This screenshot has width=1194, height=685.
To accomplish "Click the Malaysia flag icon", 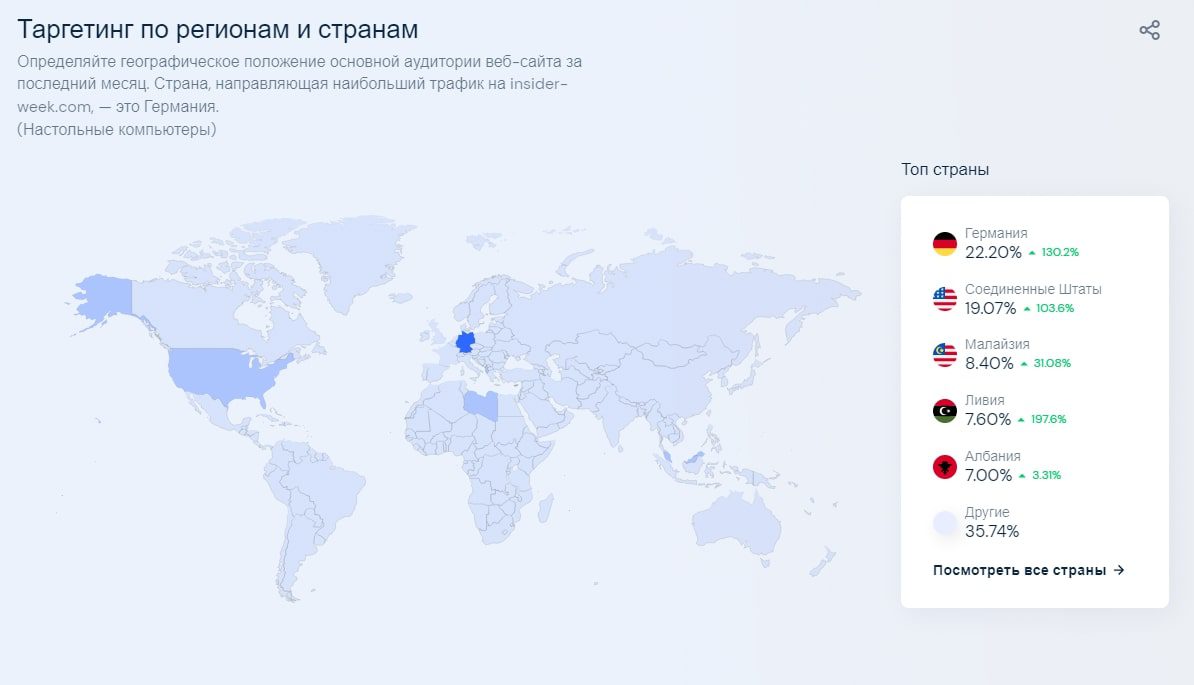I will (x=944, y=355).
